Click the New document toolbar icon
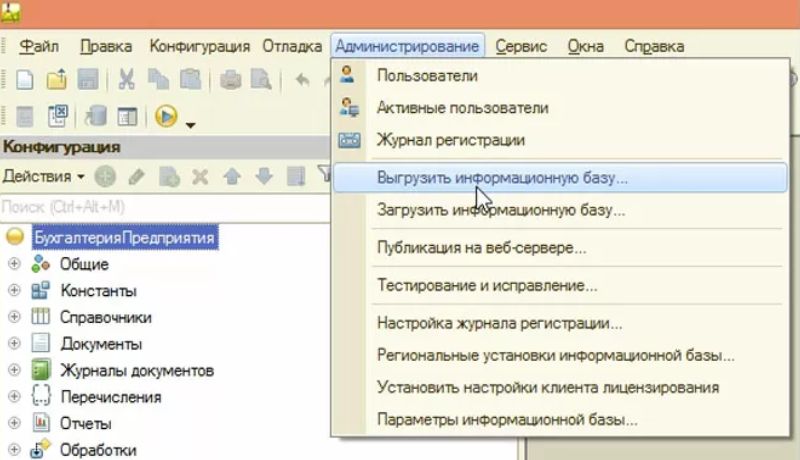This screenshot has width=800, height=460. tap(24, 80)
